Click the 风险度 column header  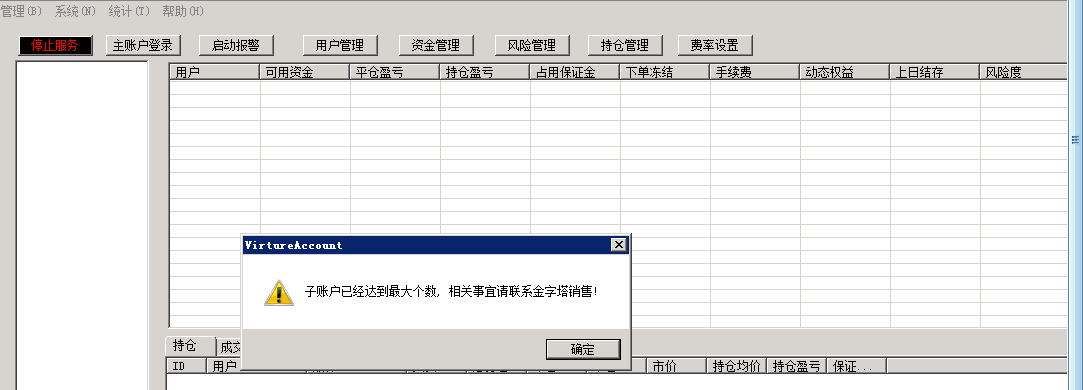[1024, 72]
